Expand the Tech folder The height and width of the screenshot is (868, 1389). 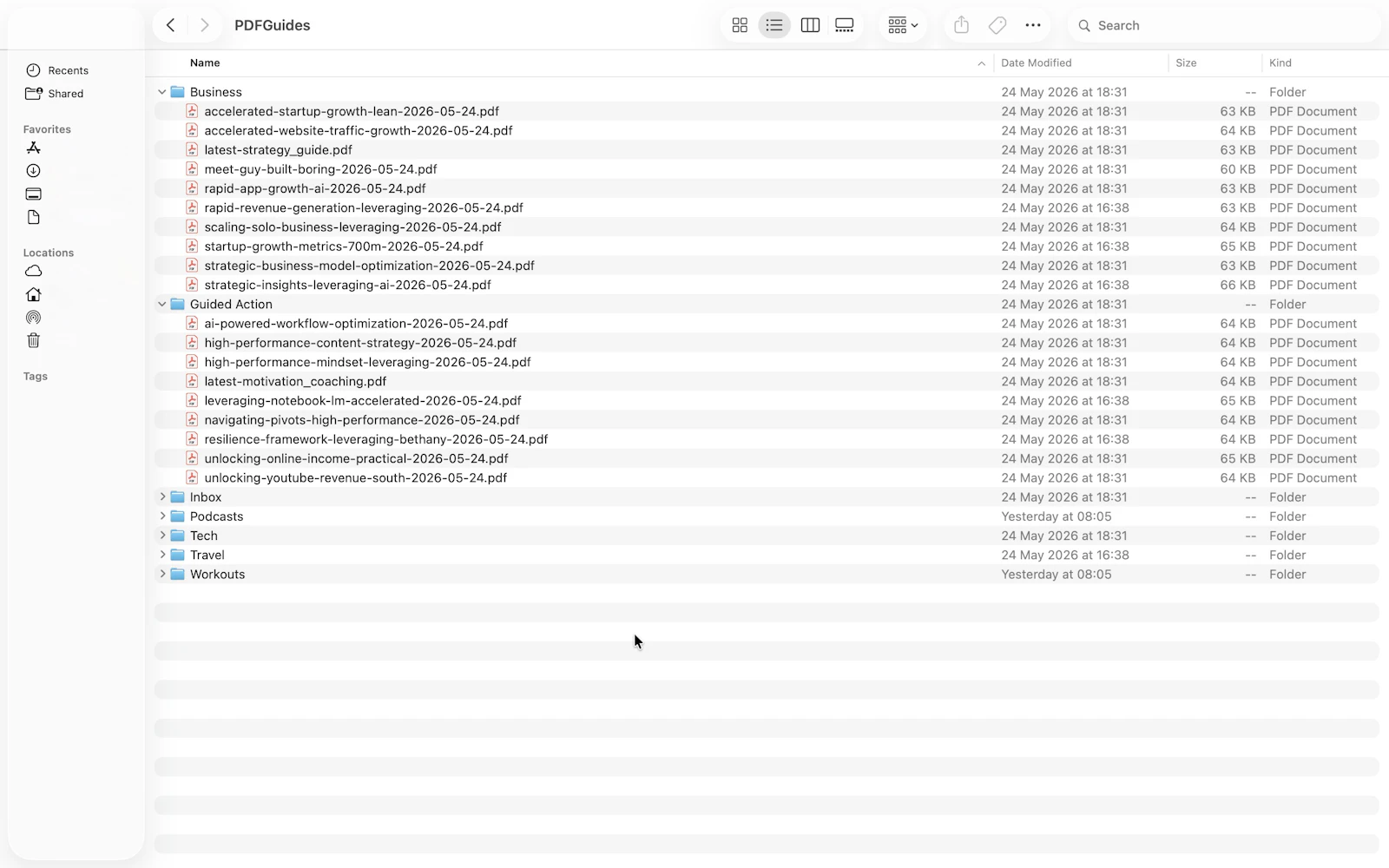click(x=161, y=536)
